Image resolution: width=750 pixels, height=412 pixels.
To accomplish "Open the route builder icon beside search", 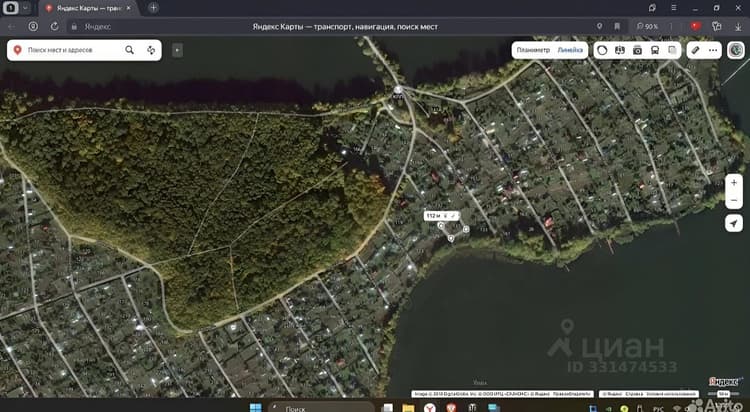I will point(151,50).
